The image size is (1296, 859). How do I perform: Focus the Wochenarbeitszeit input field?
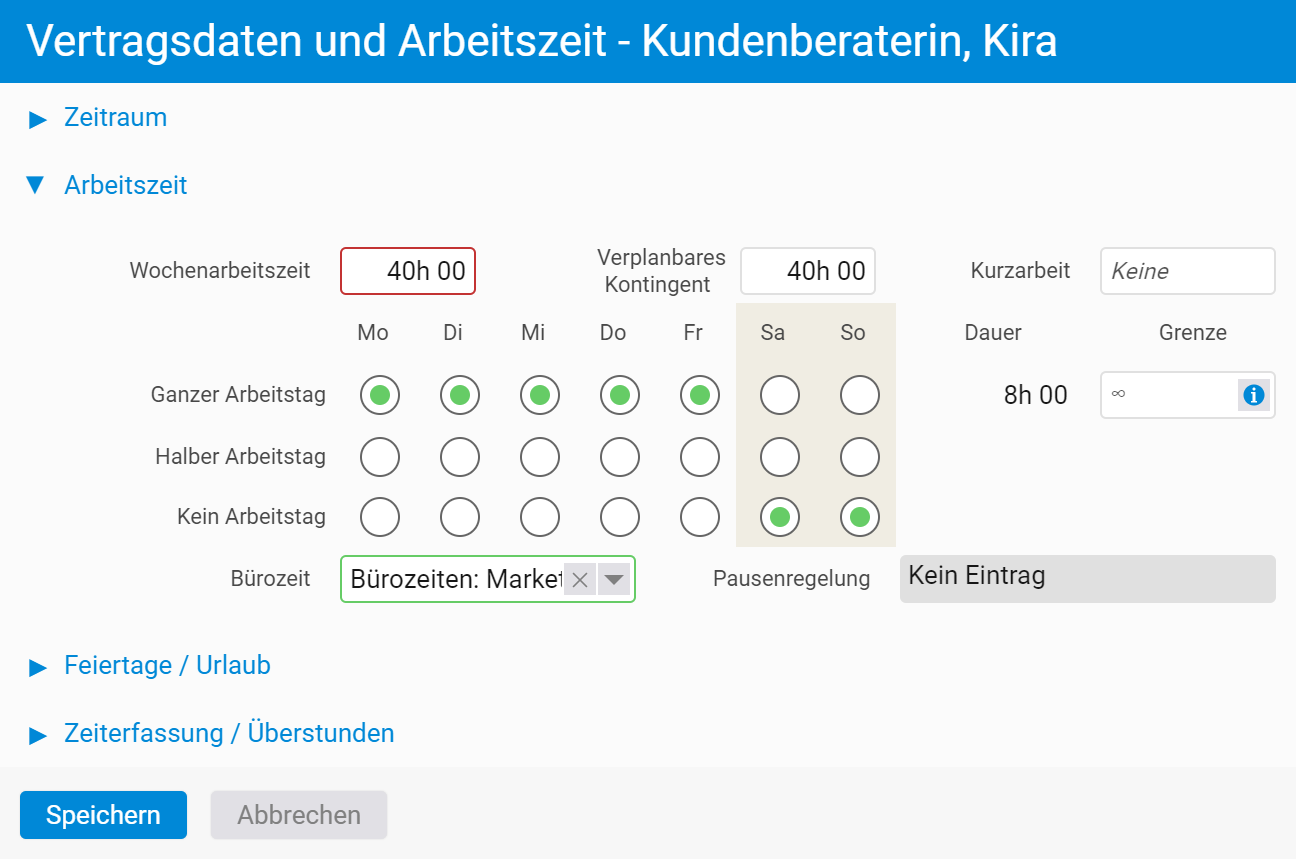[x=408, y=271]
